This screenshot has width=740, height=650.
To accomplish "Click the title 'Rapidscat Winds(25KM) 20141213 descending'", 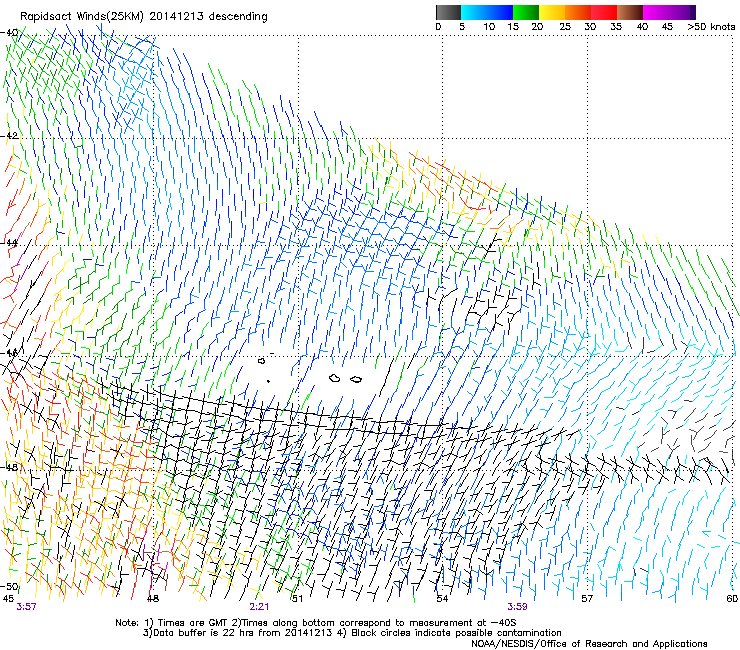I will click(x=143, y=17).
